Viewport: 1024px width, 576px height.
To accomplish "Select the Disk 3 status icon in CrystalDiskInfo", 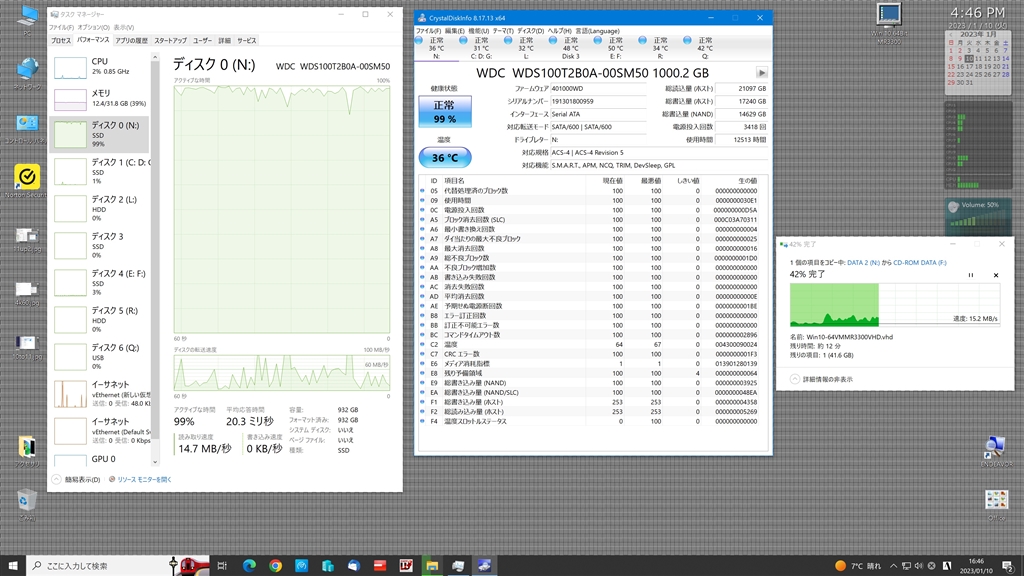I will (x=552, y=40).
